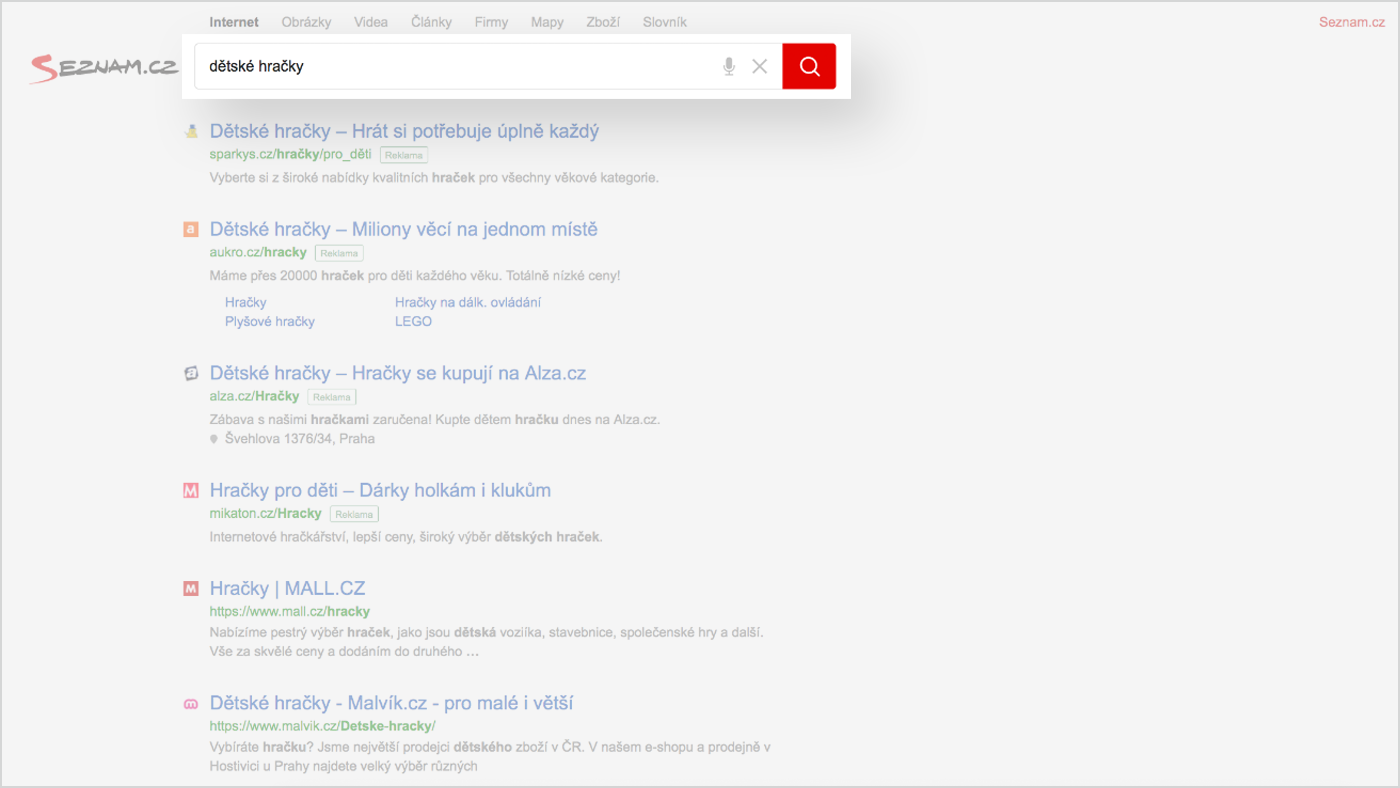Click the Seznam.cz logo

click(104, 68)
